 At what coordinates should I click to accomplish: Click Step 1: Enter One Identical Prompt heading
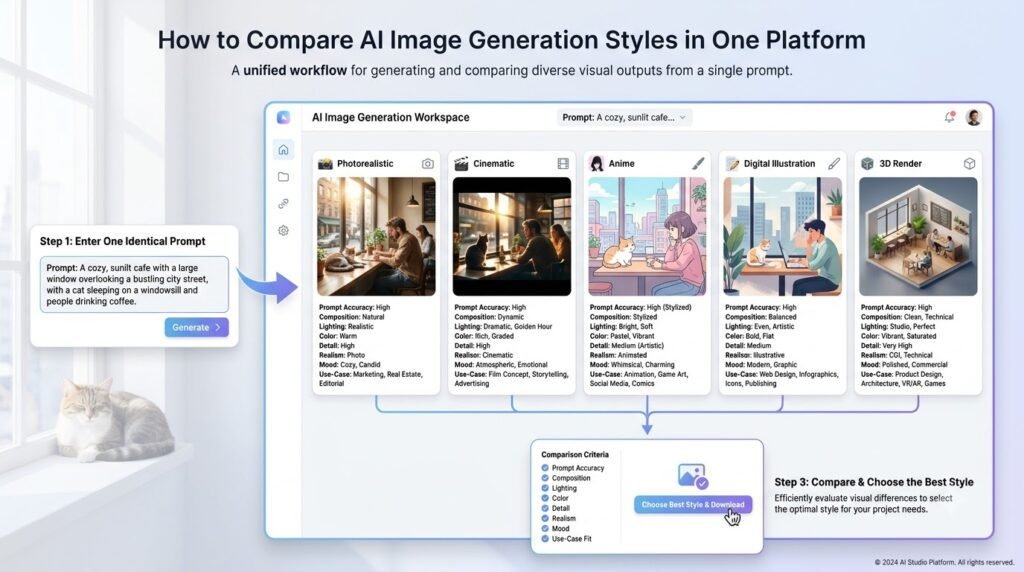123,241
